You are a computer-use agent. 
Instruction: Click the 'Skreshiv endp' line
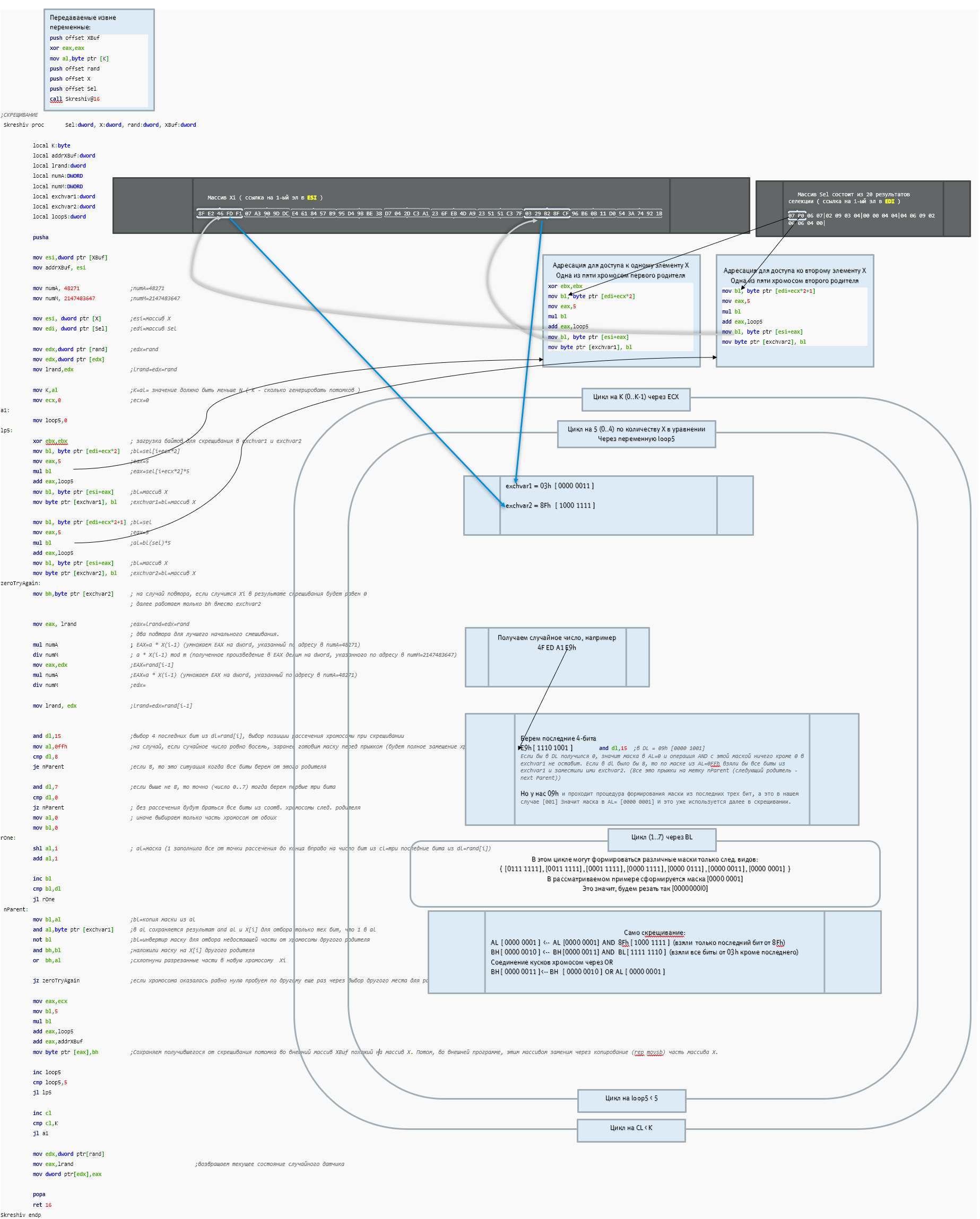pyautogui.click(x=21, y=1215)
